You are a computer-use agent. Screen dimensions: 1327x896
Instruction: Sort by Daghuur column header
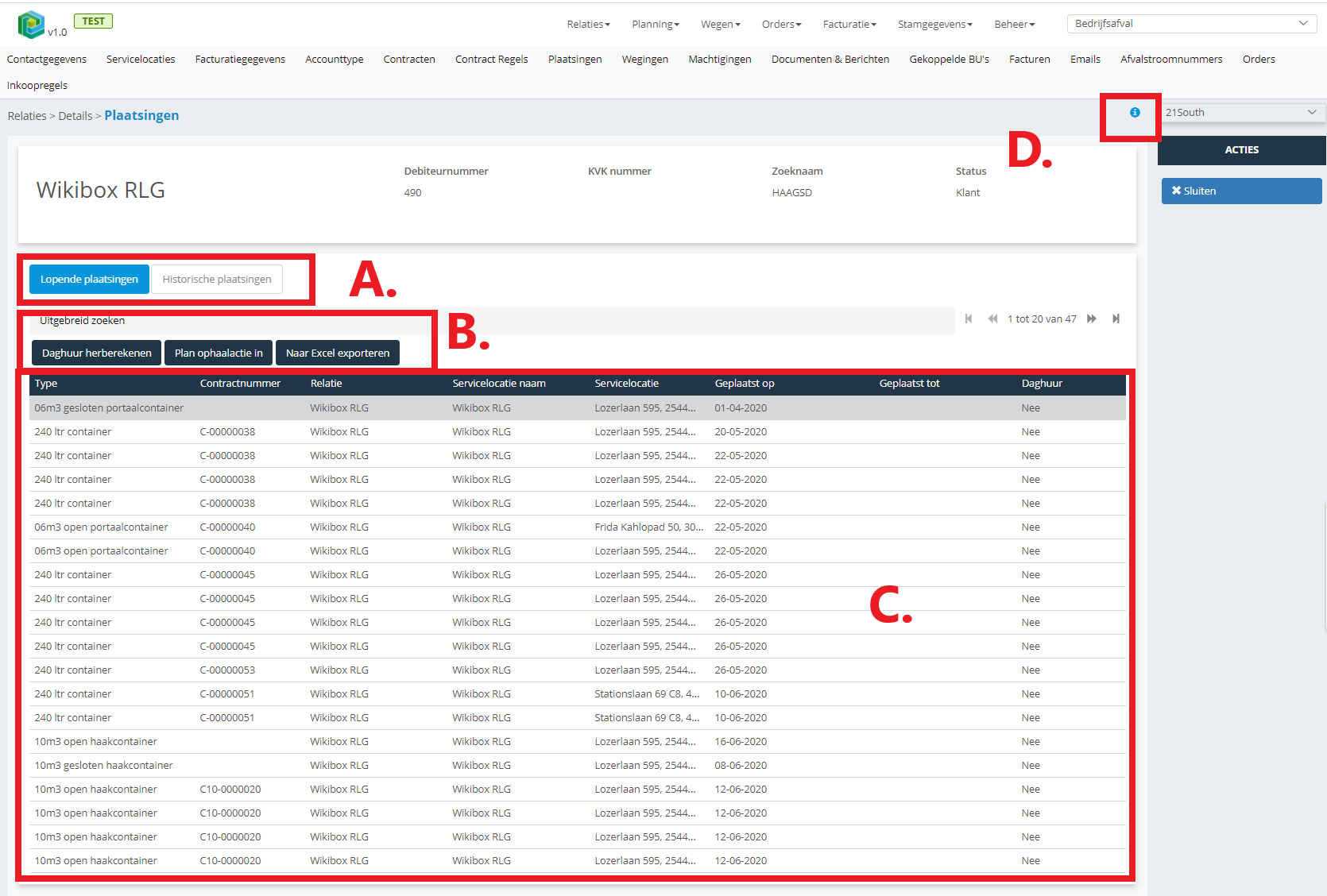point(1042,384)
